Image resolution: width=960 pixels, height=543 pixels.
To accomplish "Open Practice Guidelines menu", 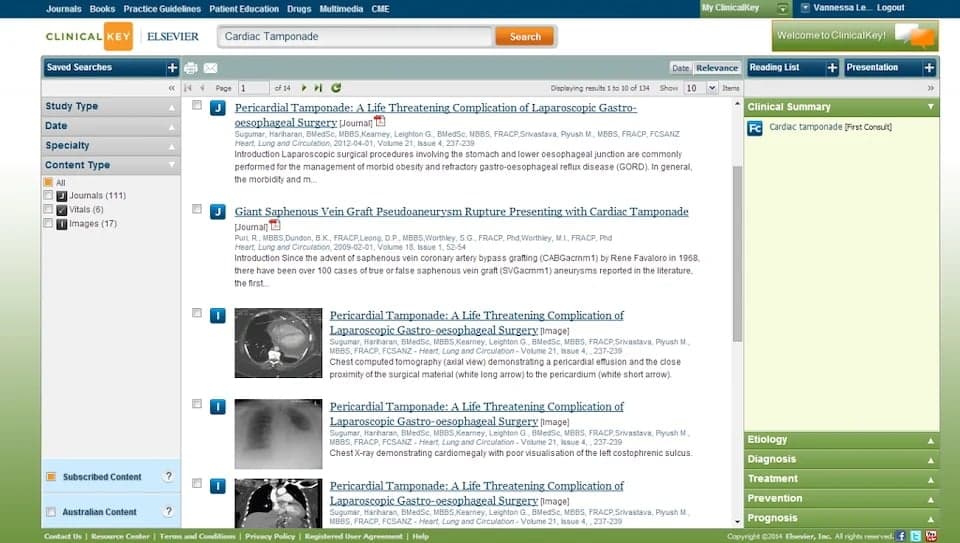I will click(162, 9).
